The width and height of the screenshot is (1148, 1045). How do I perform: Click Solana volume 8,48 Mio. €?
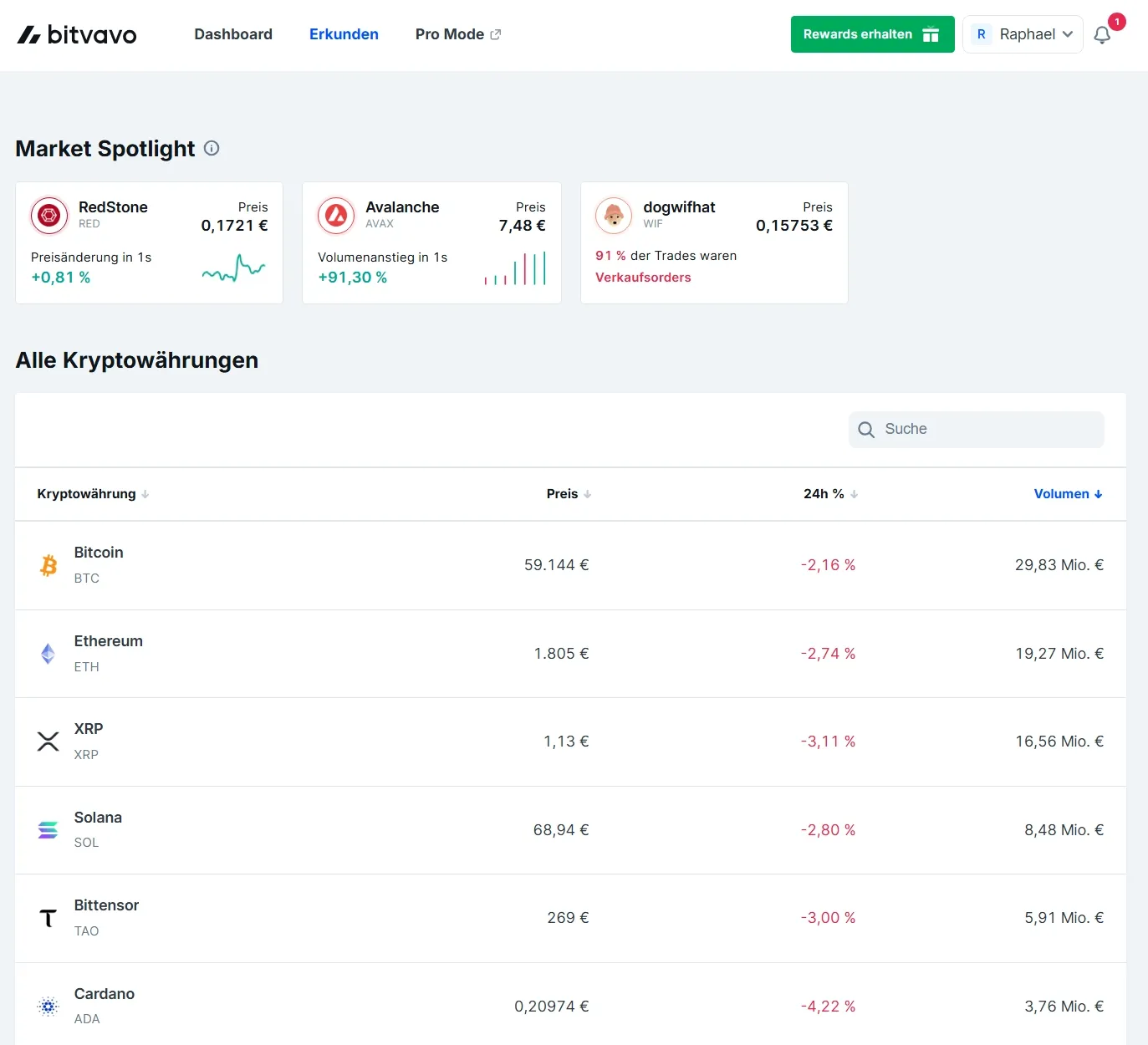tap(1064, 830)
